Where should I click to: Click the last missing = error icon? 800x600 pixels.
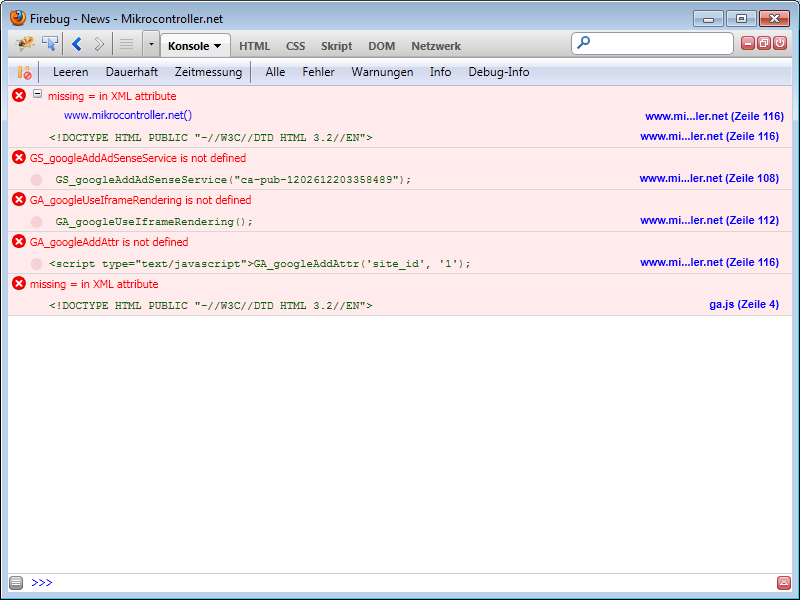(19, 283)
